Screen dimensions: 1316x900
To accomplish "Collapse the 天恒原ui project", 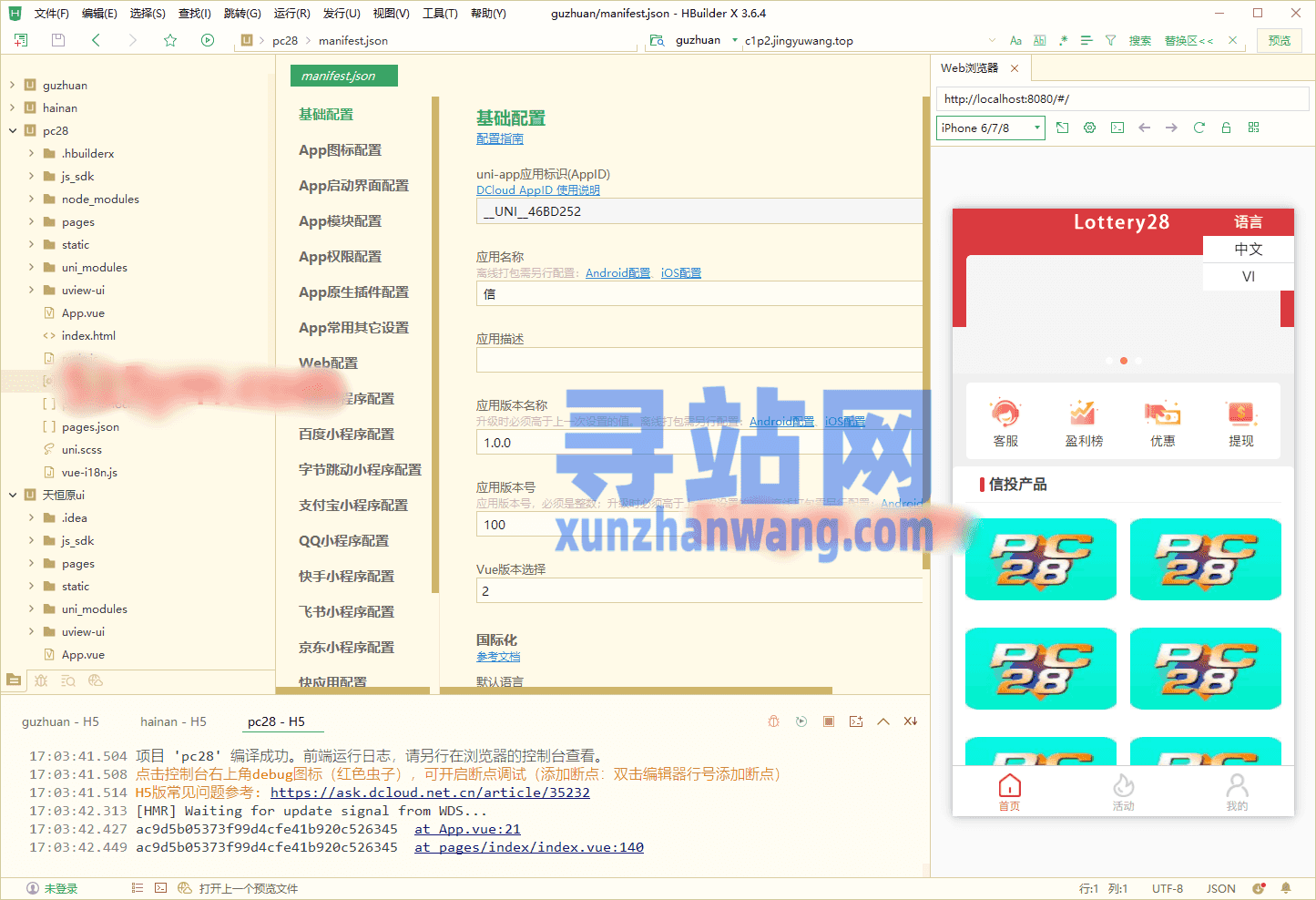I will 13,495.
